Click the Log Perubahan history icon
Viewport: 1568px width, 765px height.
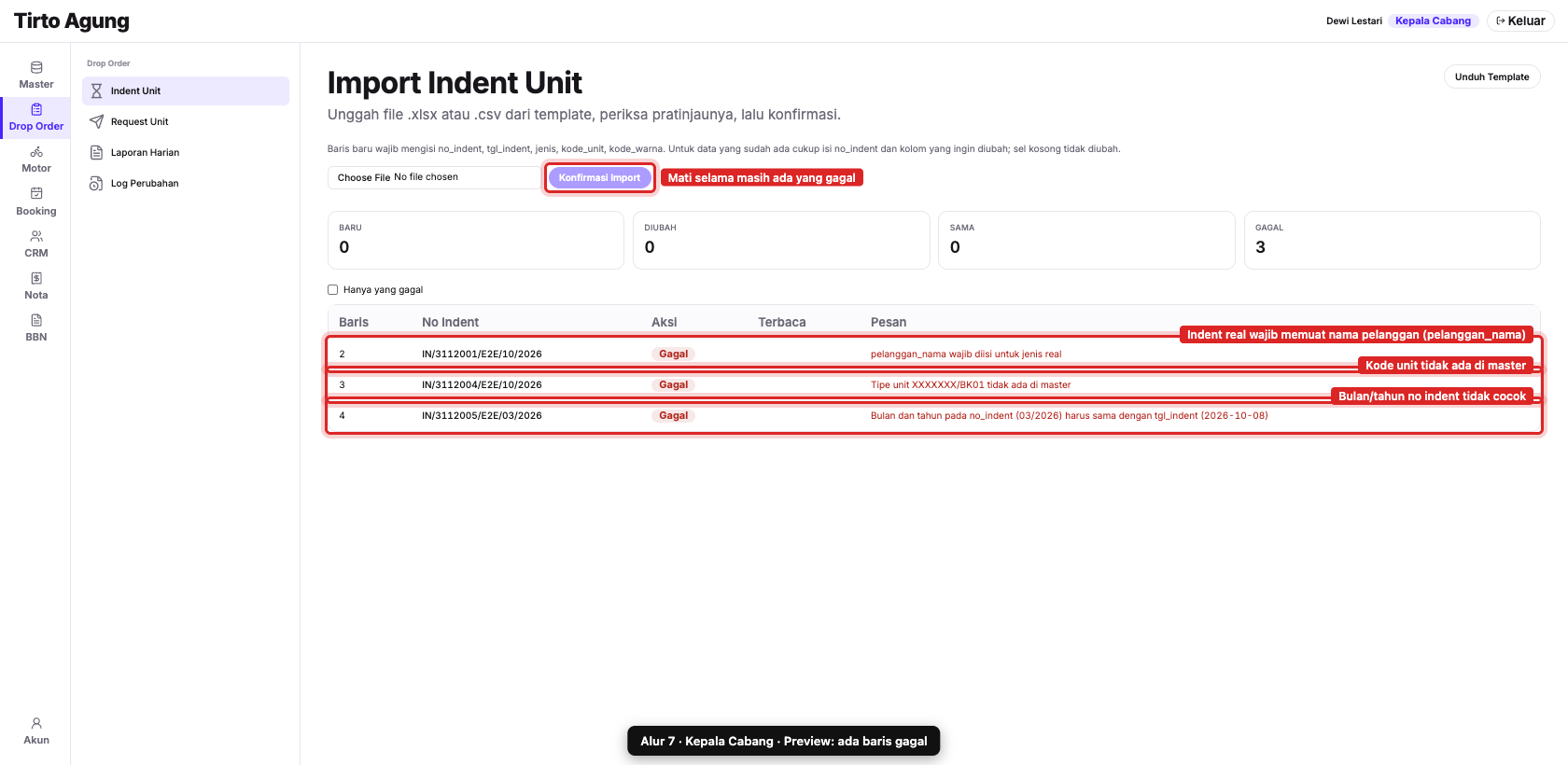[x=96, y=183]
